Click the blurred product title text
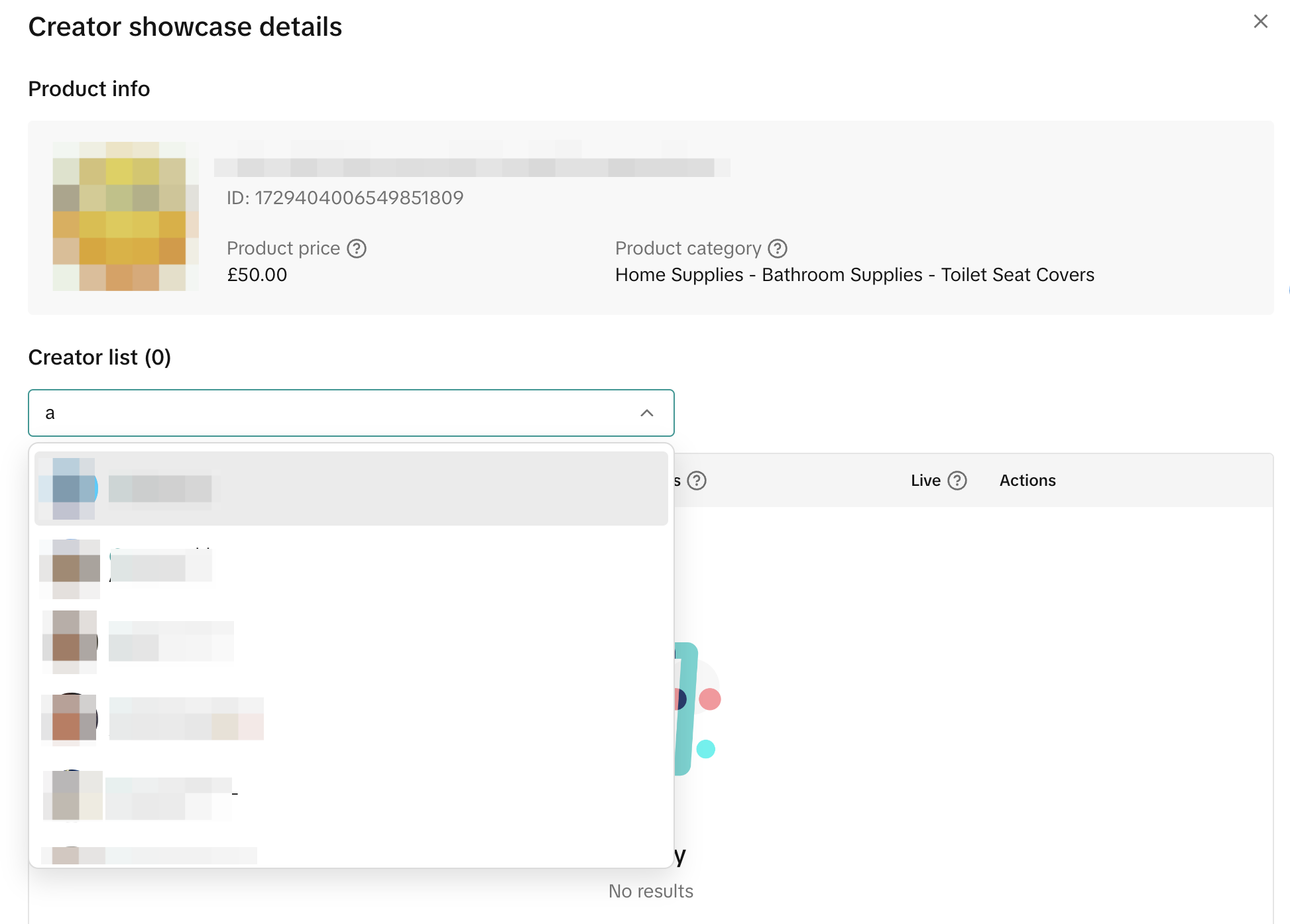Screen dimensions: 1290x924 pyautogui.click(x=471, y=167)
